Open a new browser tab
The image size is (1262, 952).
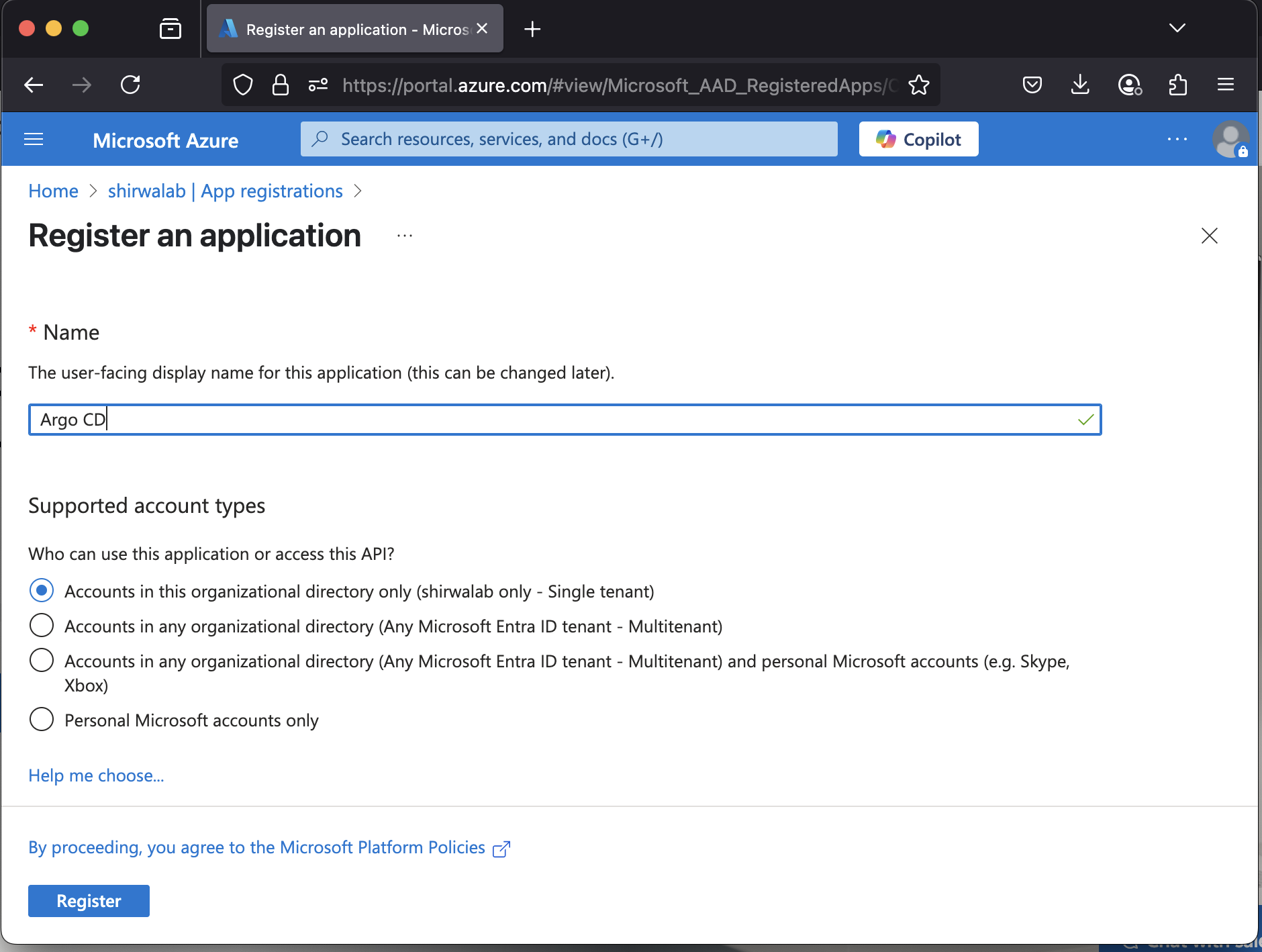(x=532, y=29)
